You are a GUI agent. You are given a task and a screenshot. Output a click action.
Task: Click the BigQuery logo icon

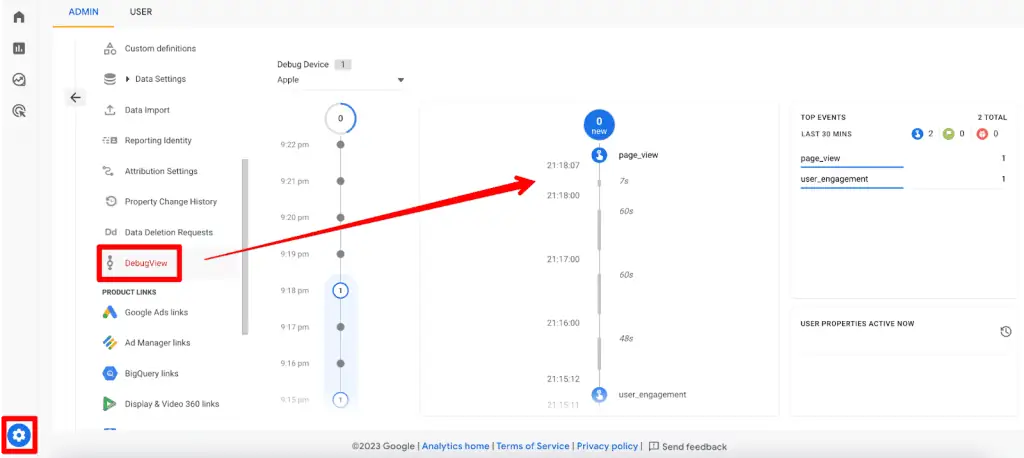click(110, 373)
